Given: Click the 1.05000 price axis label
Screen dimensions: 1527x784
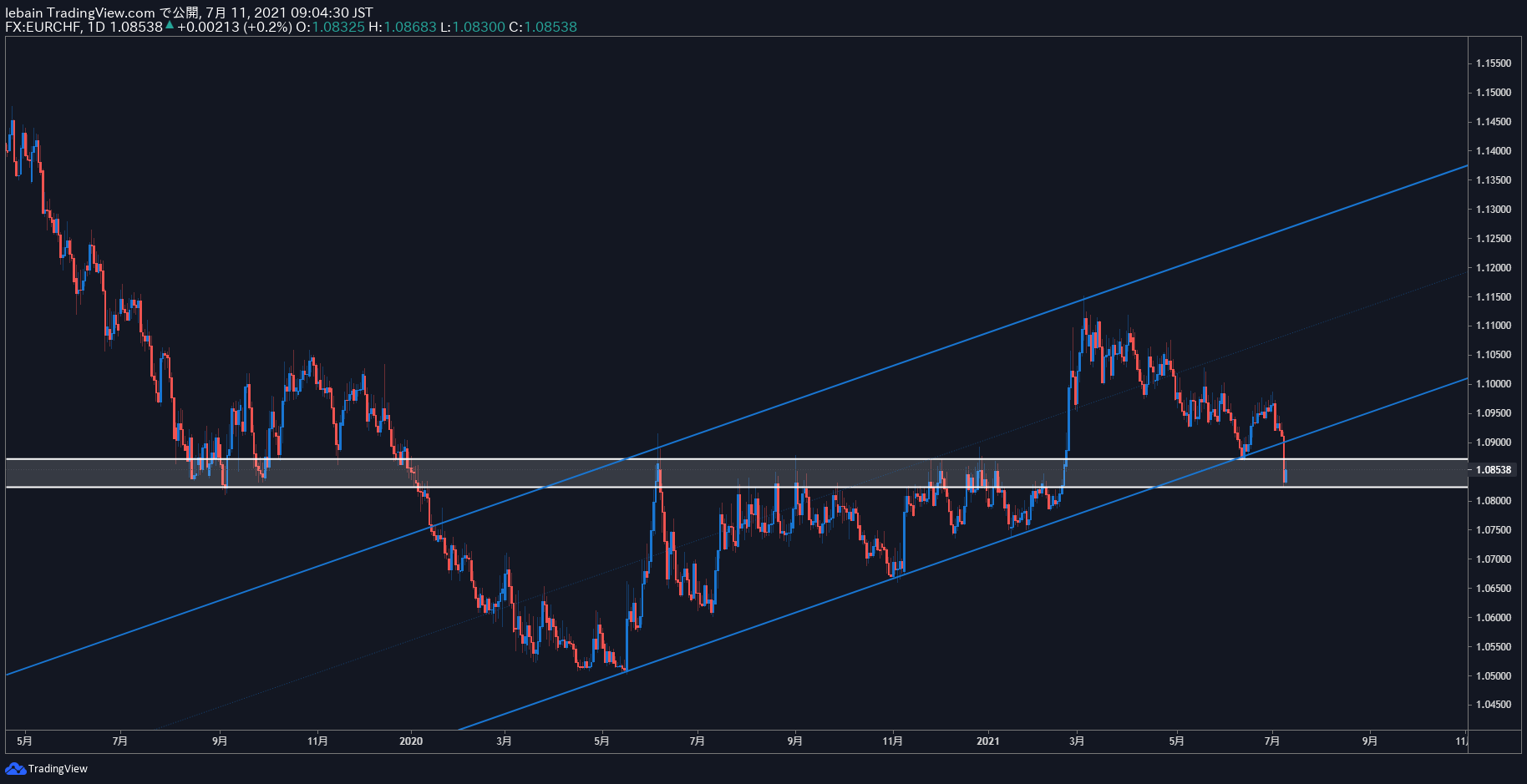Looking at the screenshot, I should (x=1494, y=676).
